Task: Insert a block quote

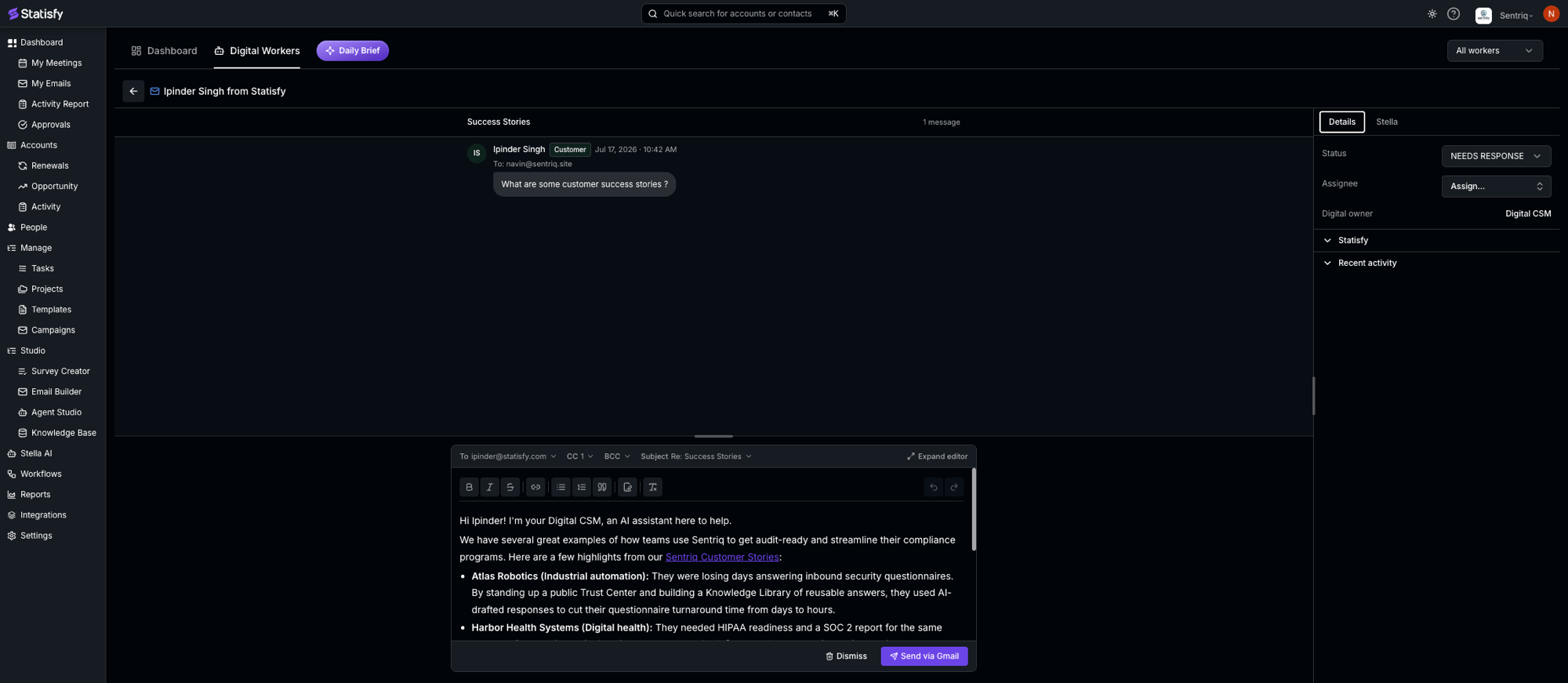Action: [x=601, y=487]
